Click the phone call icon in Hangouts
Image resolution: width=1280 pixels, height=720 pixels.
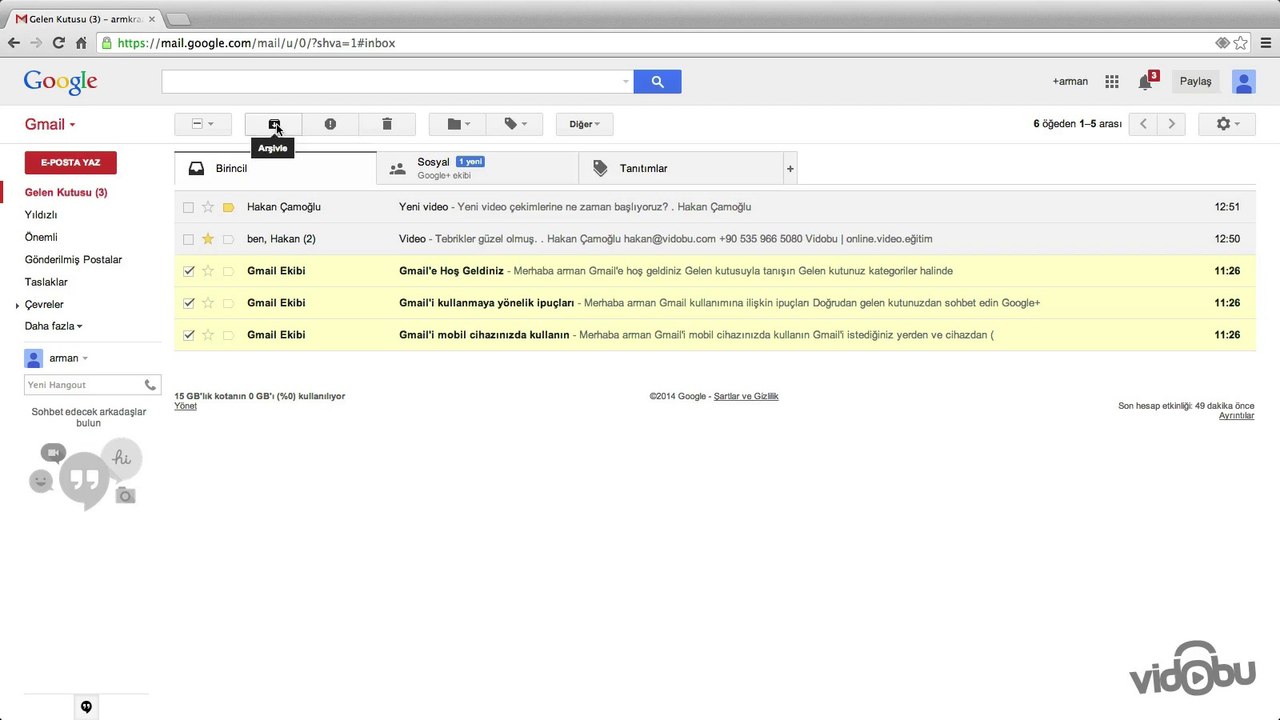pyautogui.click(x=150, y=385)
